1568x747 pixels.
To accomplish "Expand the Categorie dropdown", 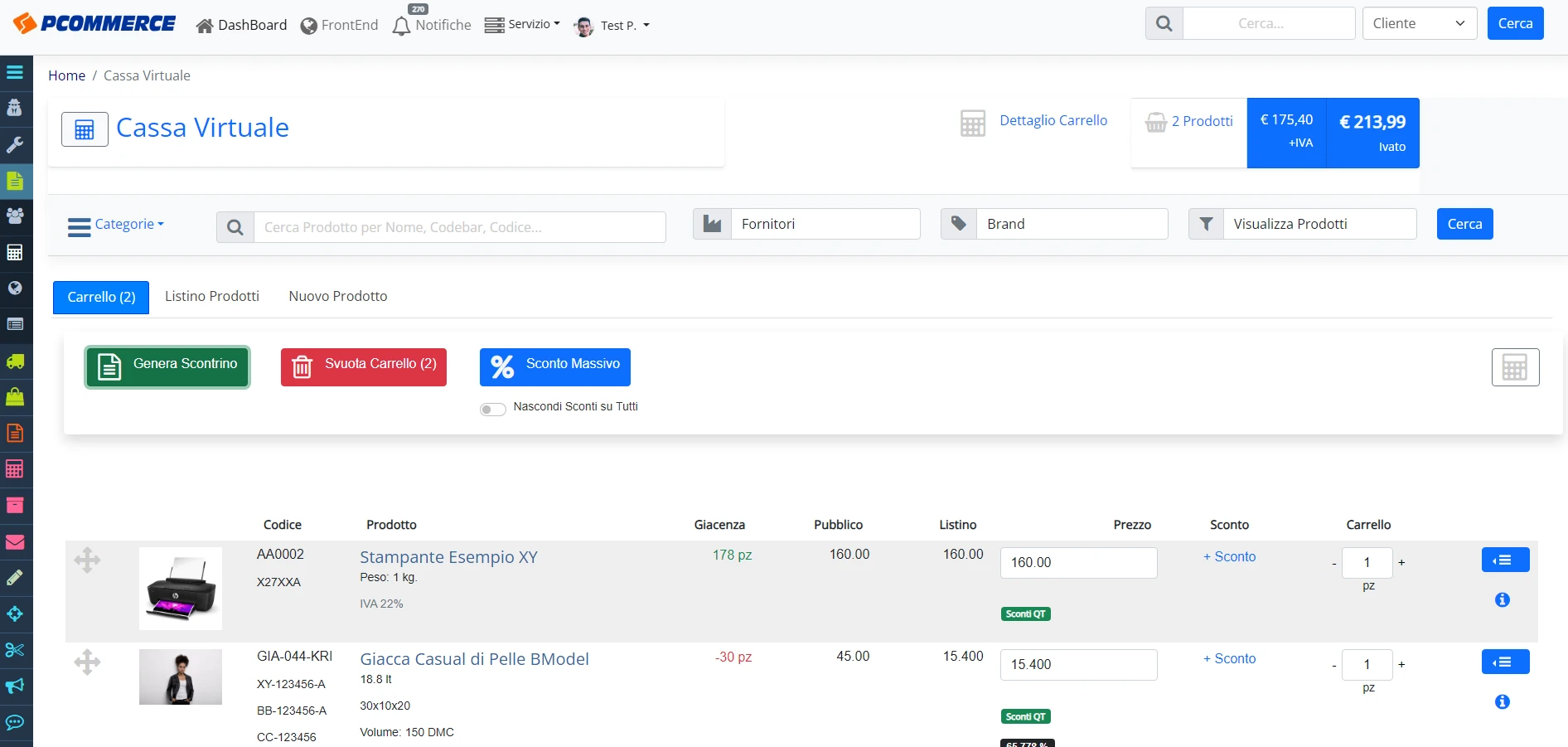I will click(116, 225).
